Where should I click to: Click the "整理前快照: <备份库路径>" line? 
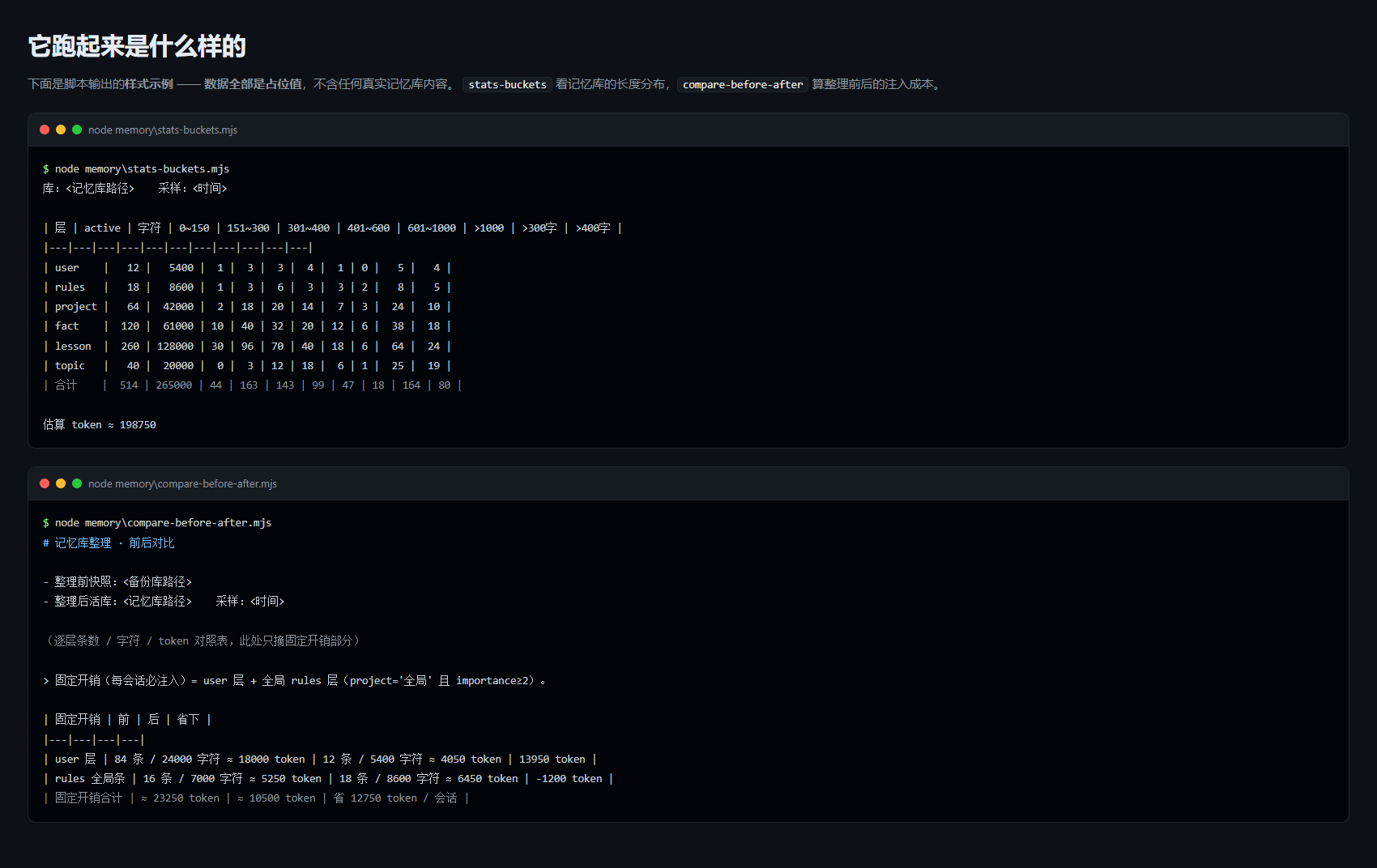(x=117, y=581)
